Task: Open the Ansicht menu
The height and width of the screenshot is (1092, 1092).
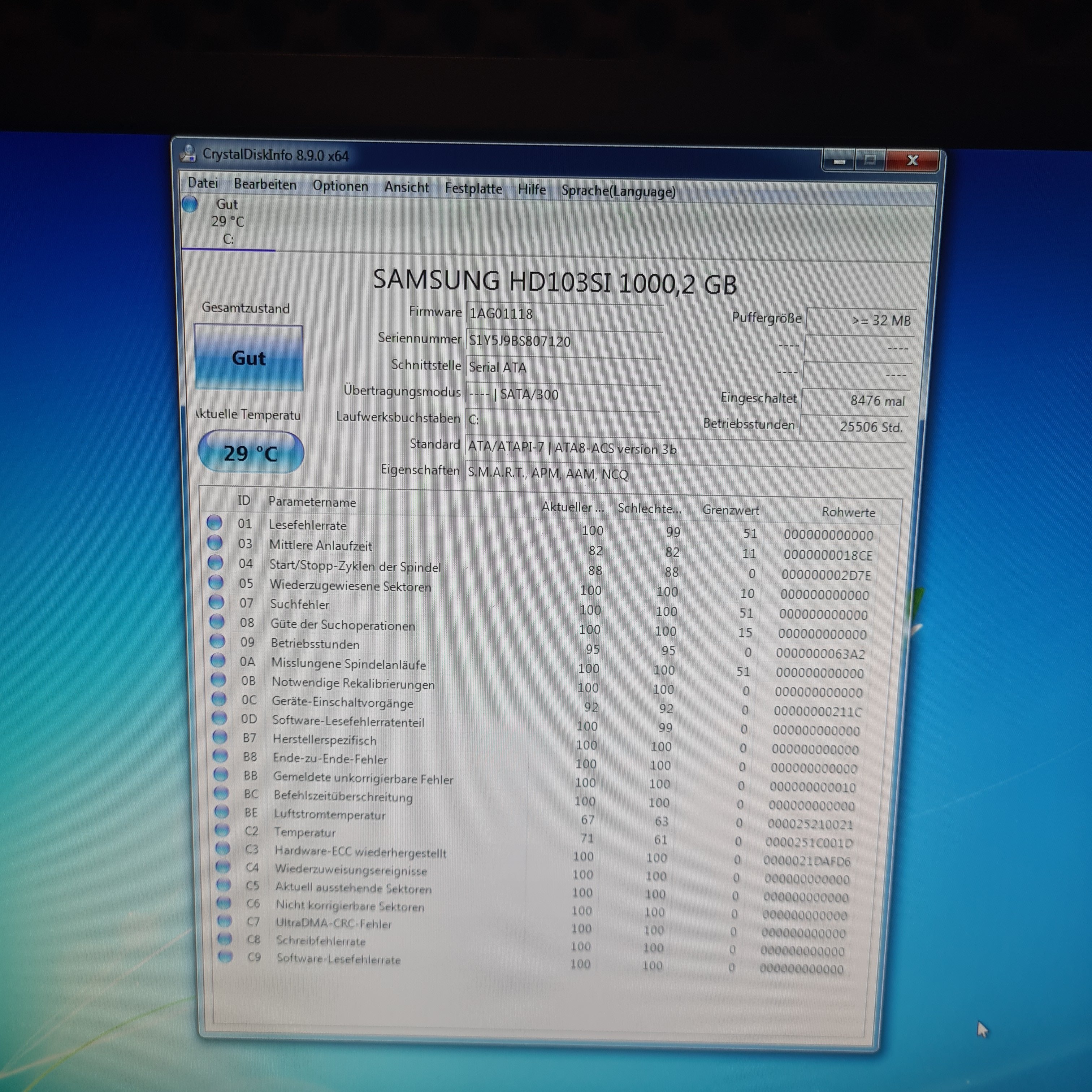Action: [x=406, y=187]
